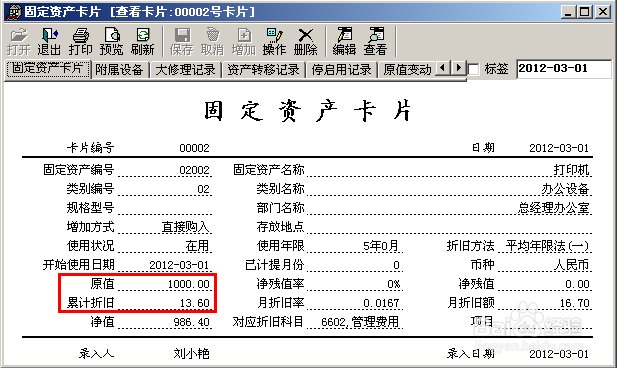The image size is (617, 368).
Task: Click the 编辑 (Edit) toolbar icon
Action: pyautogui.click(x=344, y=42)
